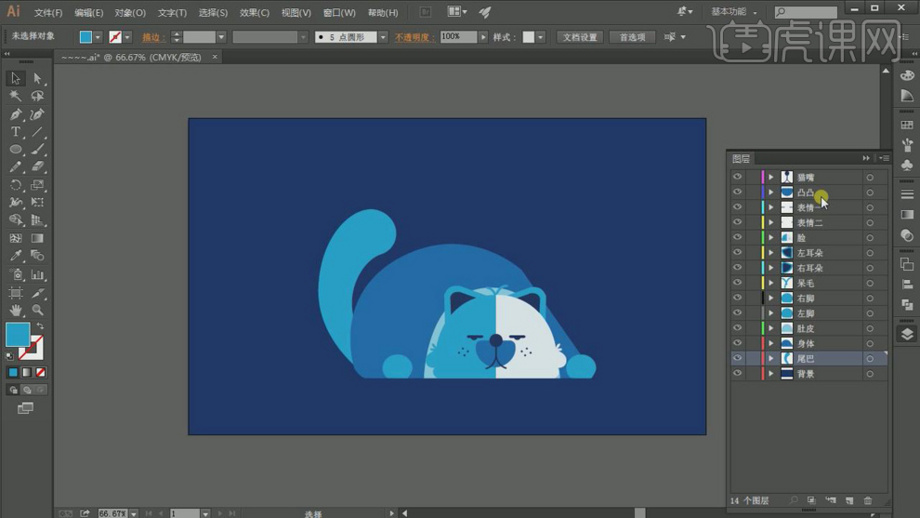Toggle visibility of the 猫嘴 layer
This screenshot has height=518, width=920.
(x=737, y=177)
